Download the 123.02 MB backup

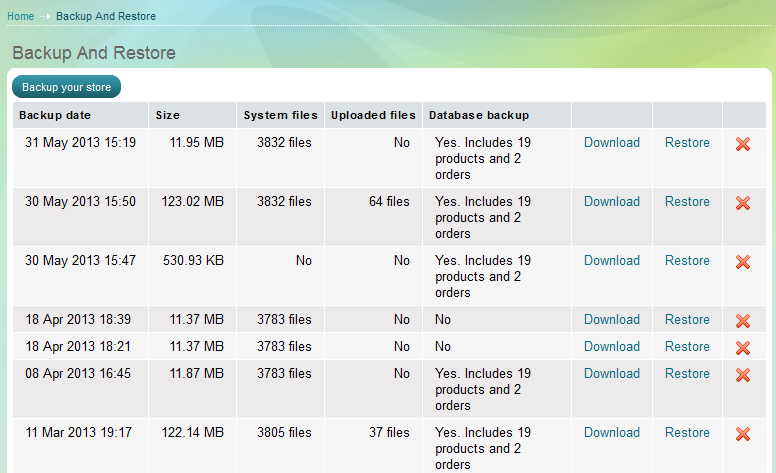(x=611, y=202)
